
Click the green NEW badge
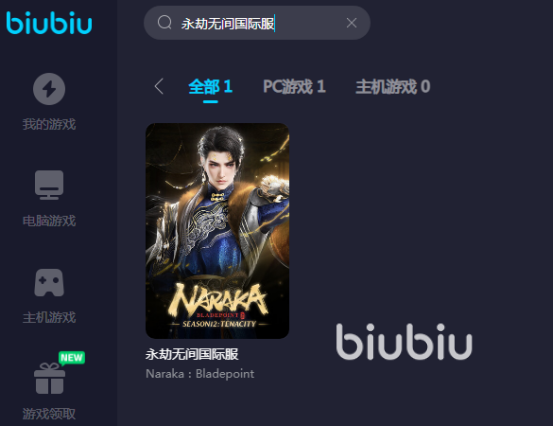pos(72,358)
